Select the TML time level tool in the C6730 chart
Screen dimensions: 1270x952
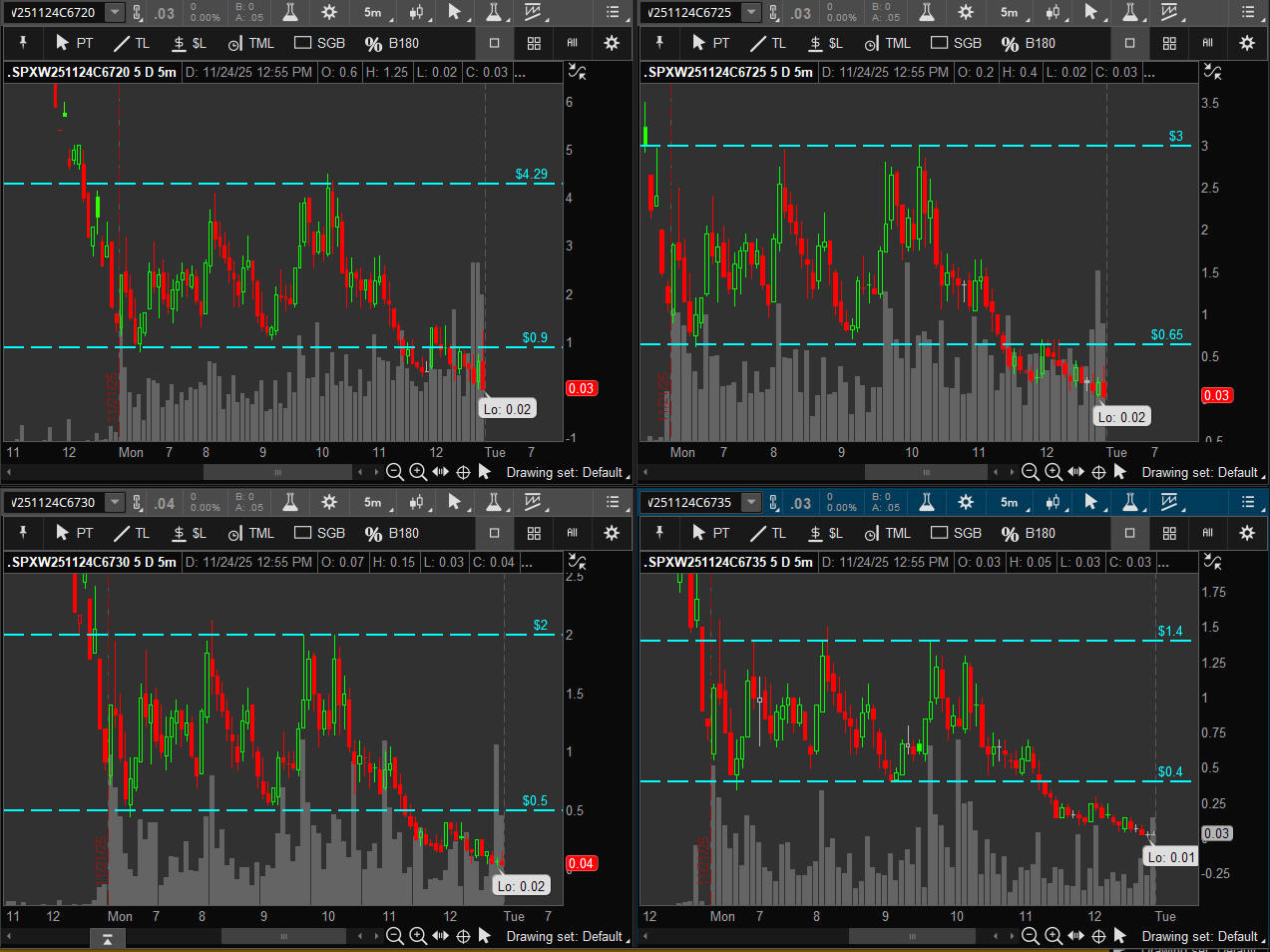[x=250, y=533]
